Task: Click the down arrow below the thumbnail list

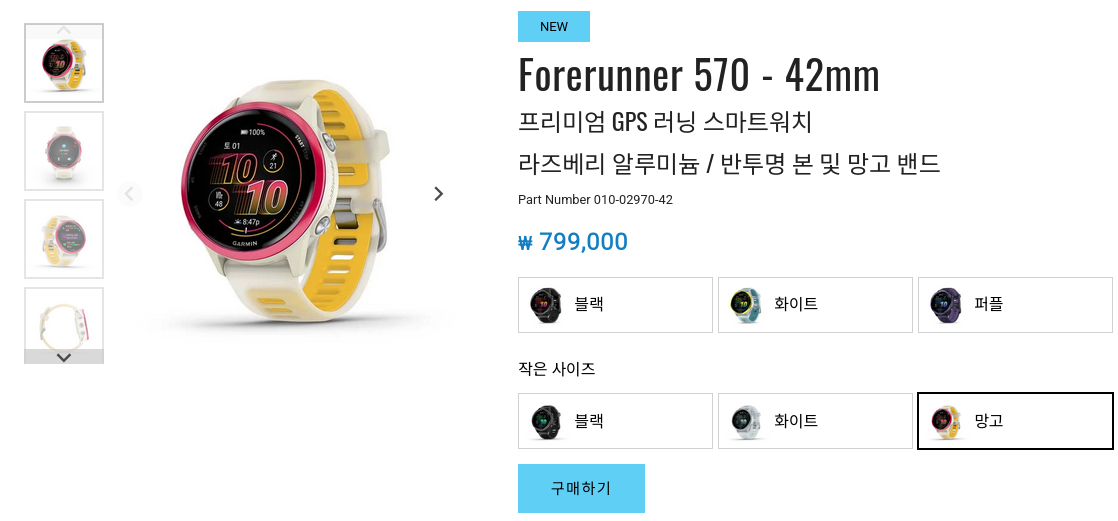Action: [63, 357]
